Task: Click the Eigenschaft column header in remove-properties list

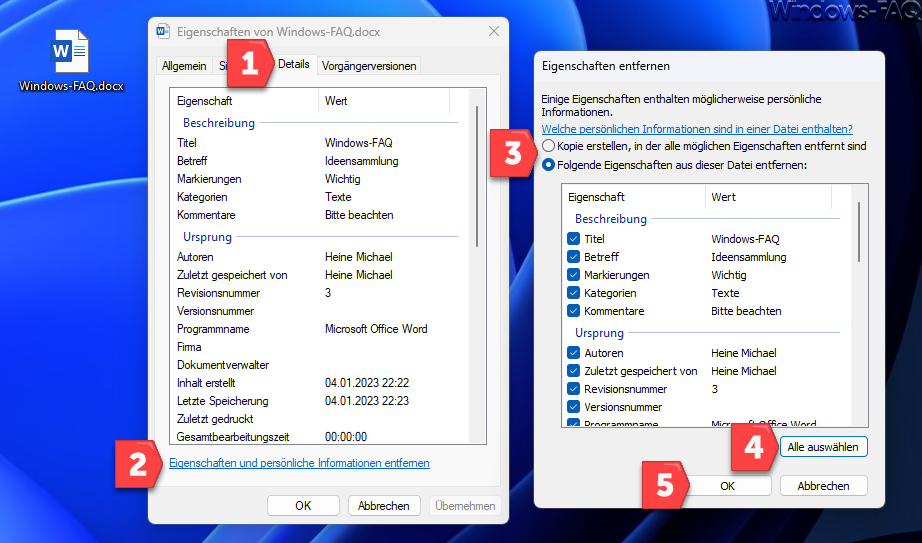Action: point(633,197)
